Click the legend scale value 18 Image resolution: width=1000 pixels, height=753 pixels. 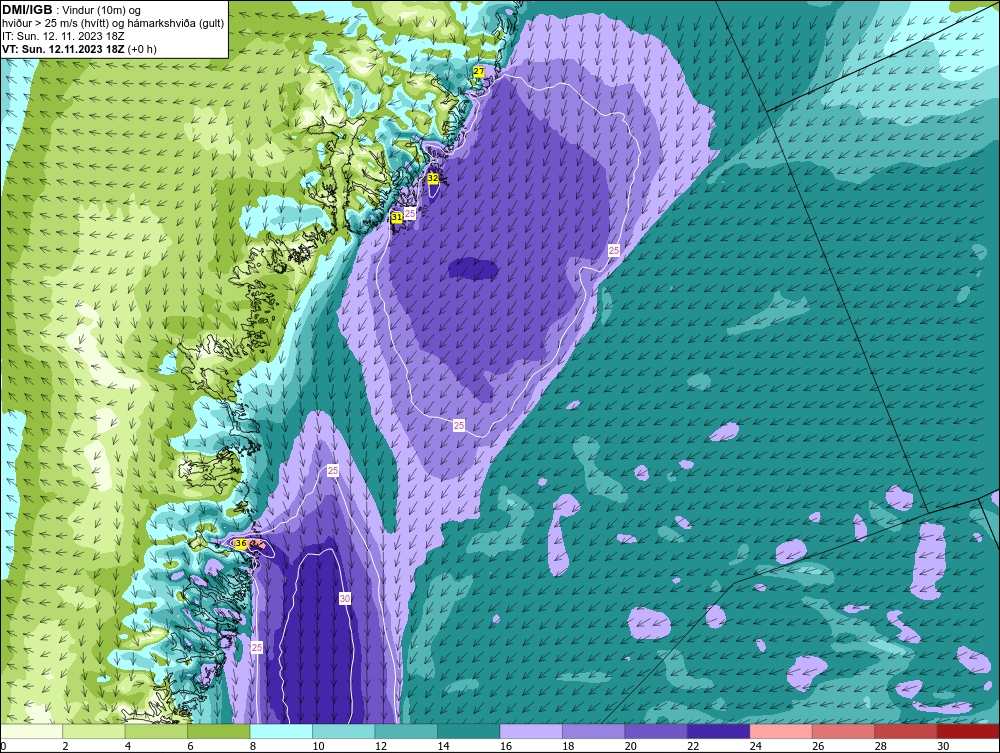point(568,746)
